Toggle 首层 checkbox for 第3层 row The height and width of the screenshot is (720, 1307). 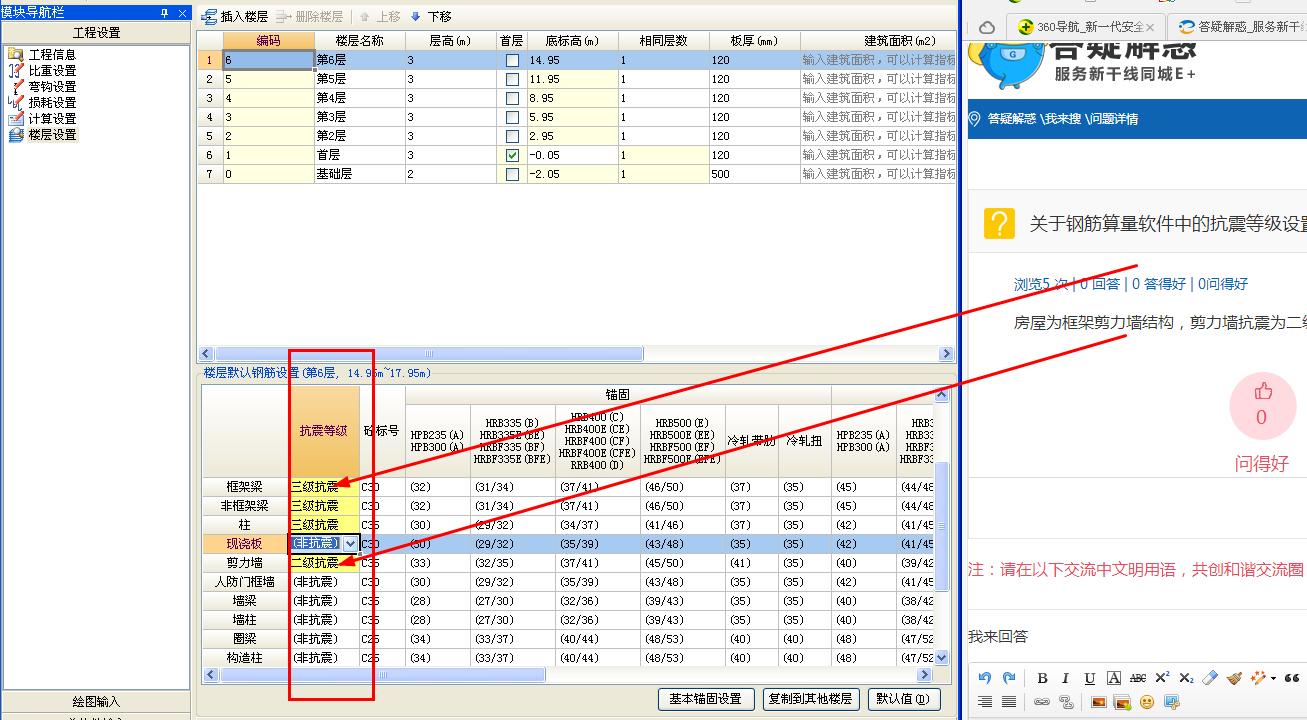click(x=512, y=118)
